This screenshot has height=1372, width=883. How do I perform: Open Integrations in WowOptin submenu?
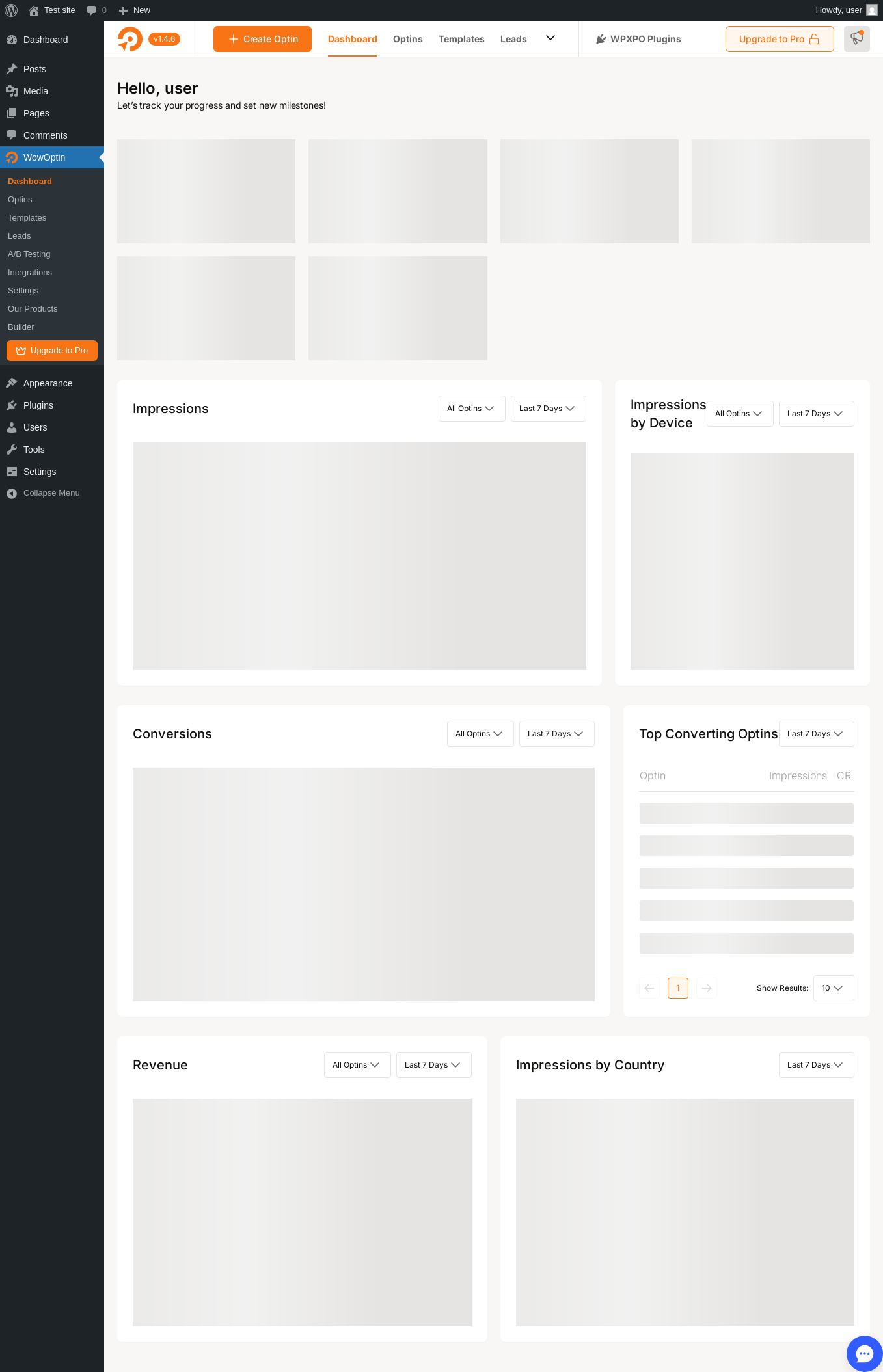click(x=30, y=273)
